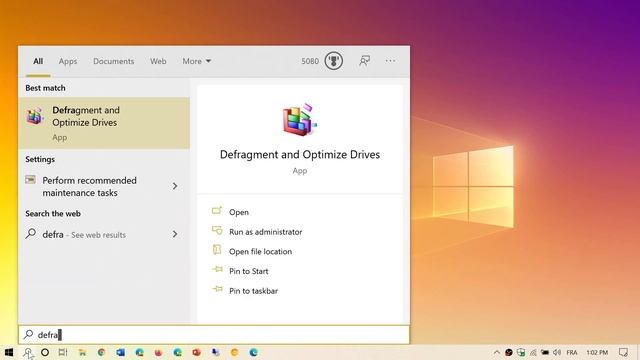Open defra See web results entry

pos(104,234)
